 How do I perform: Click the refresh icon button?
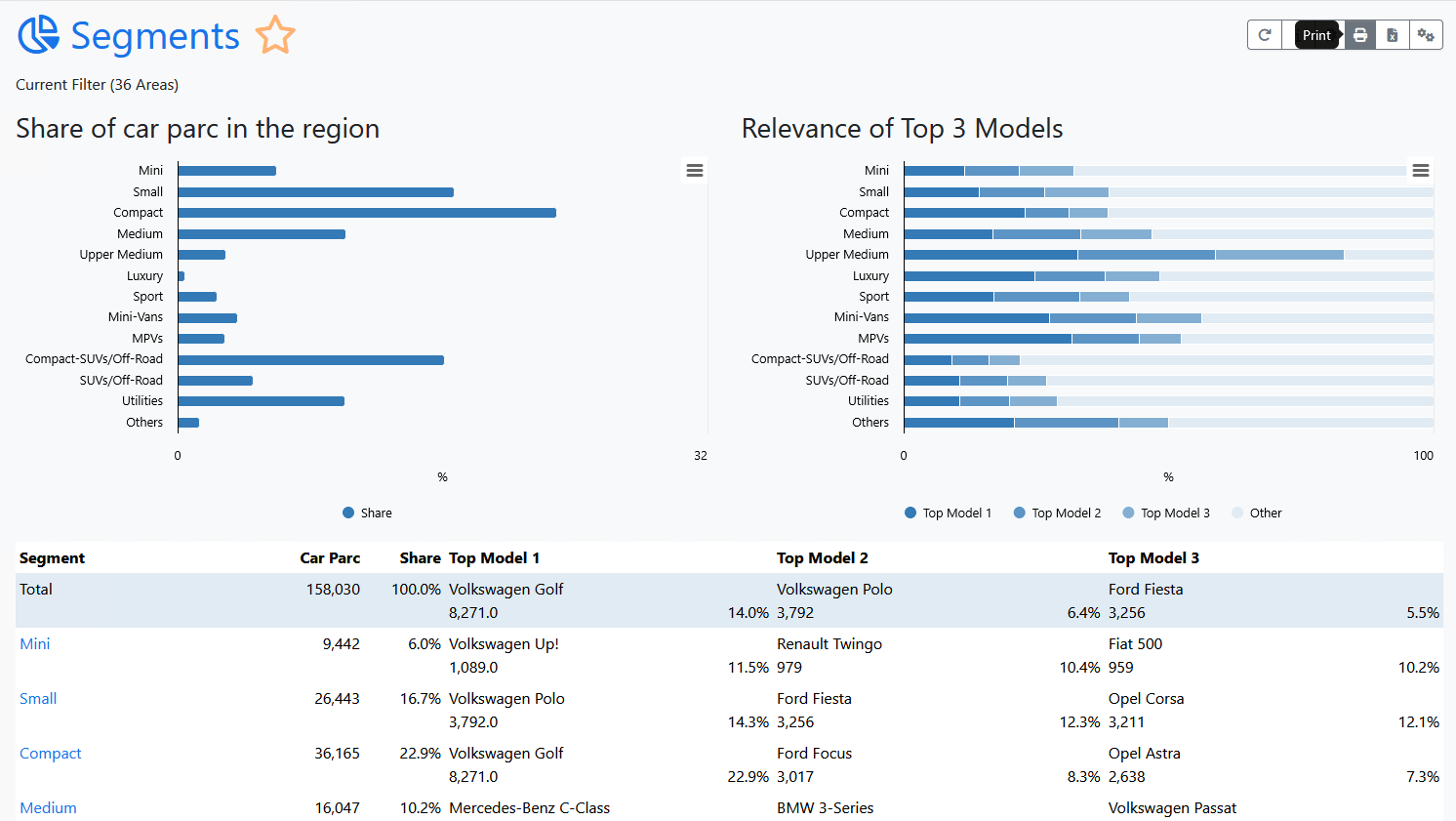tap(1265, 35)
